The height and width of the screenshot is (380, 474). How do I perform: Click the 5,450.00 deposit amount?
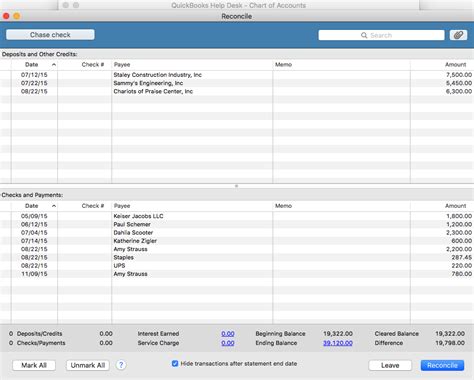[459, 83]
